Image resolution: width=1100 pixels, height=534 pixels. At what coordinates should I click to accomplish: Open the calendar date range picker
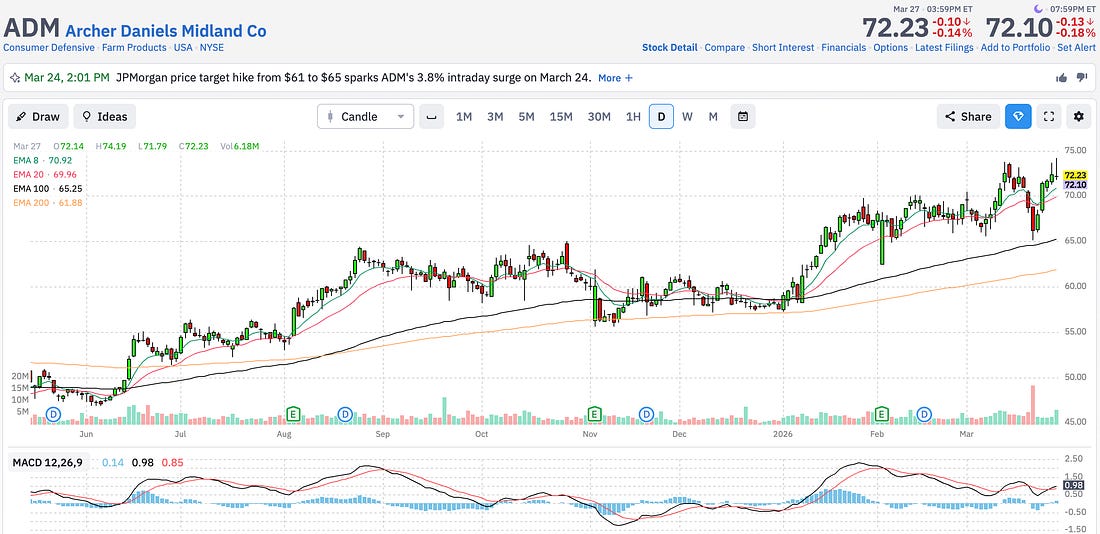(742, 116)
